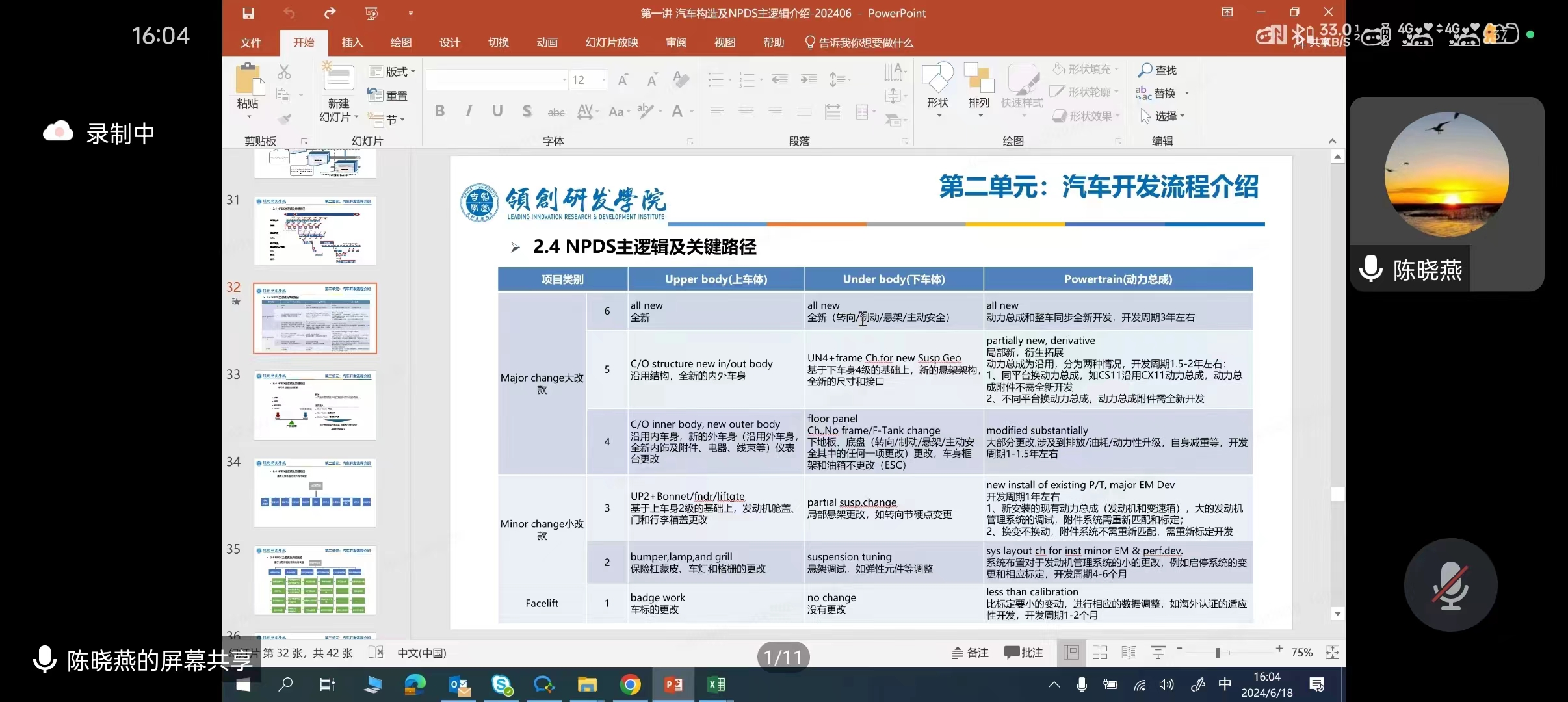
Task: Select slide 31 thumbnail
Action: click(315, 231)
